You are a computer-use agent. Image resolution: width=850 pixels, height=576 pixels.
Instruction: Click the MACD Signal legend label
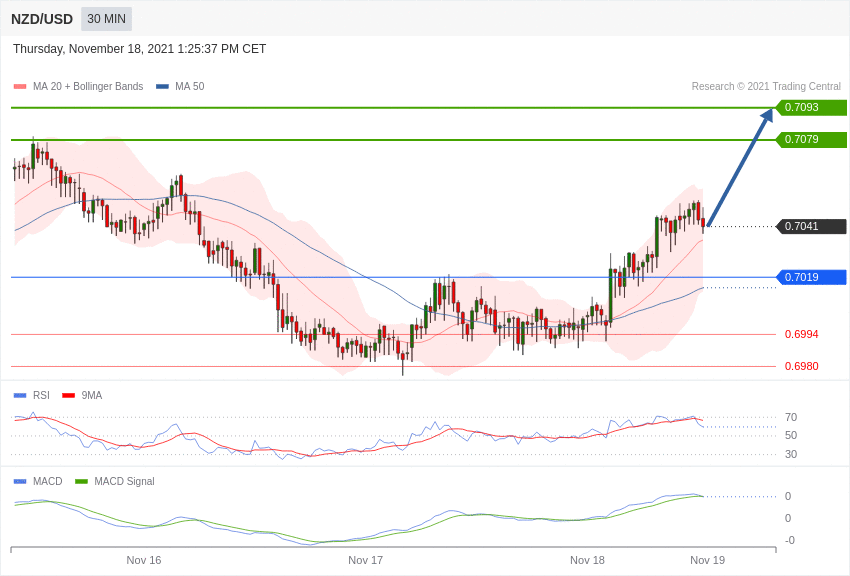pos(124,481)
